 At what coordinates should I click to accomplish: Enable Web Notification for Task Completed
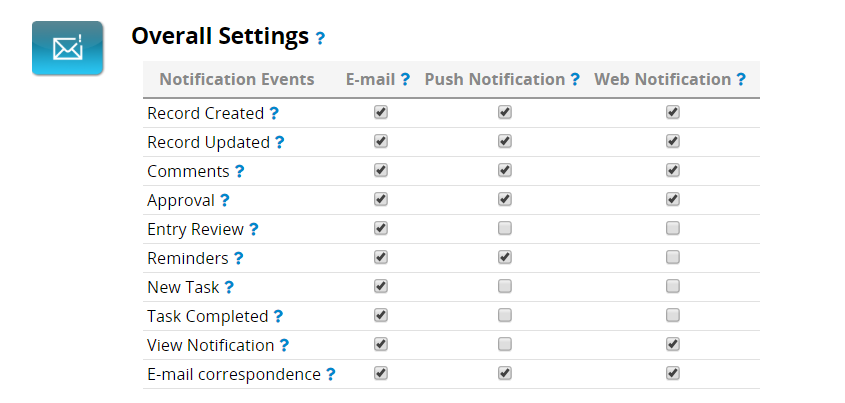tap(673, 315)
